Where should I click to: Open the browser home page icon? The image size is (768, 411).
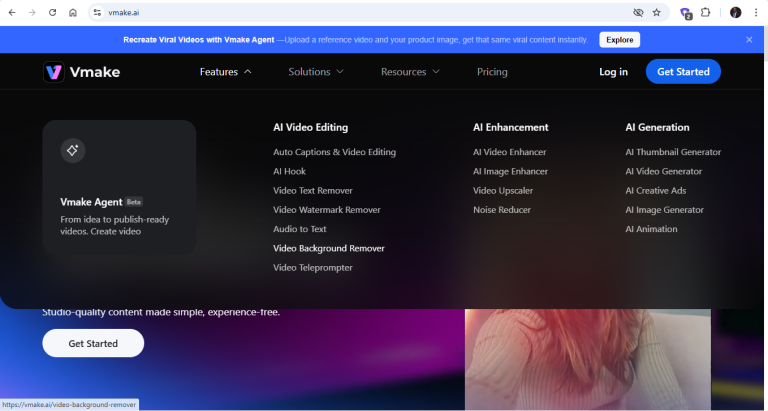73,13
